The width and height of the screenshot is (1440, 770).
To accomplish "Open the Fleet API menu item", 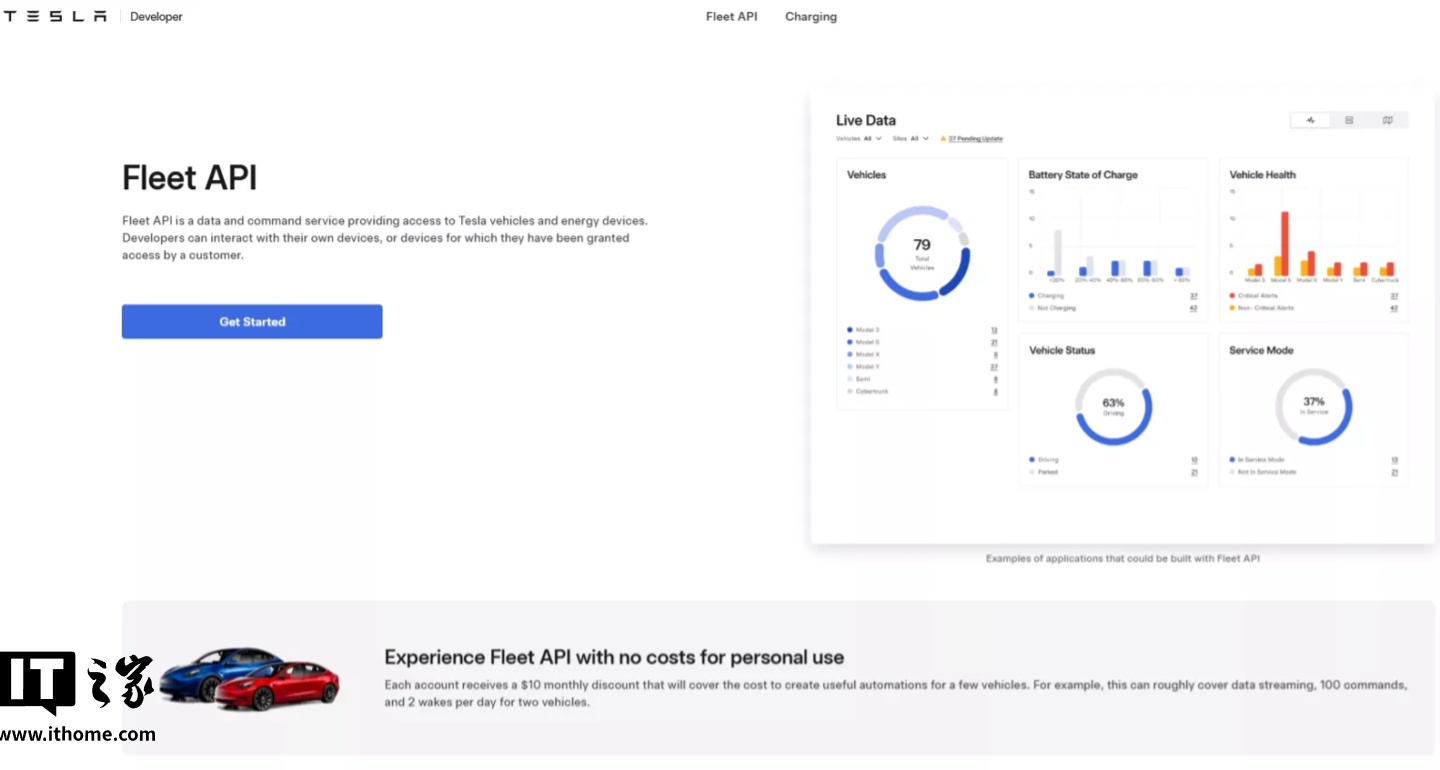I will (732, 17).
